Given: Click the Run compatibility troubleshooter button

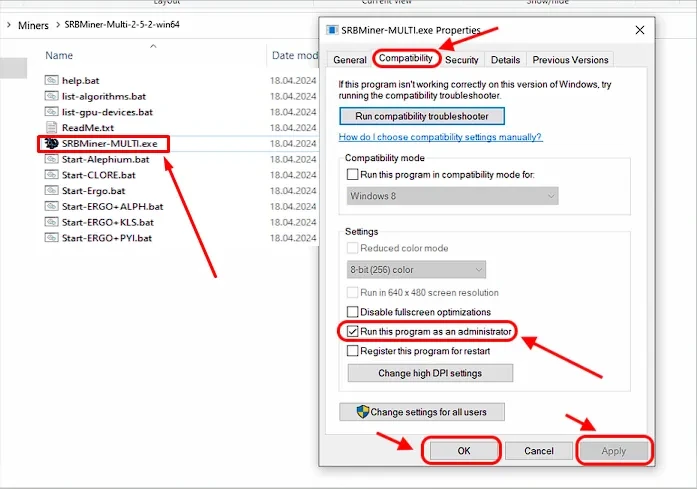Looking at the screenshot, I should [421, 116].
